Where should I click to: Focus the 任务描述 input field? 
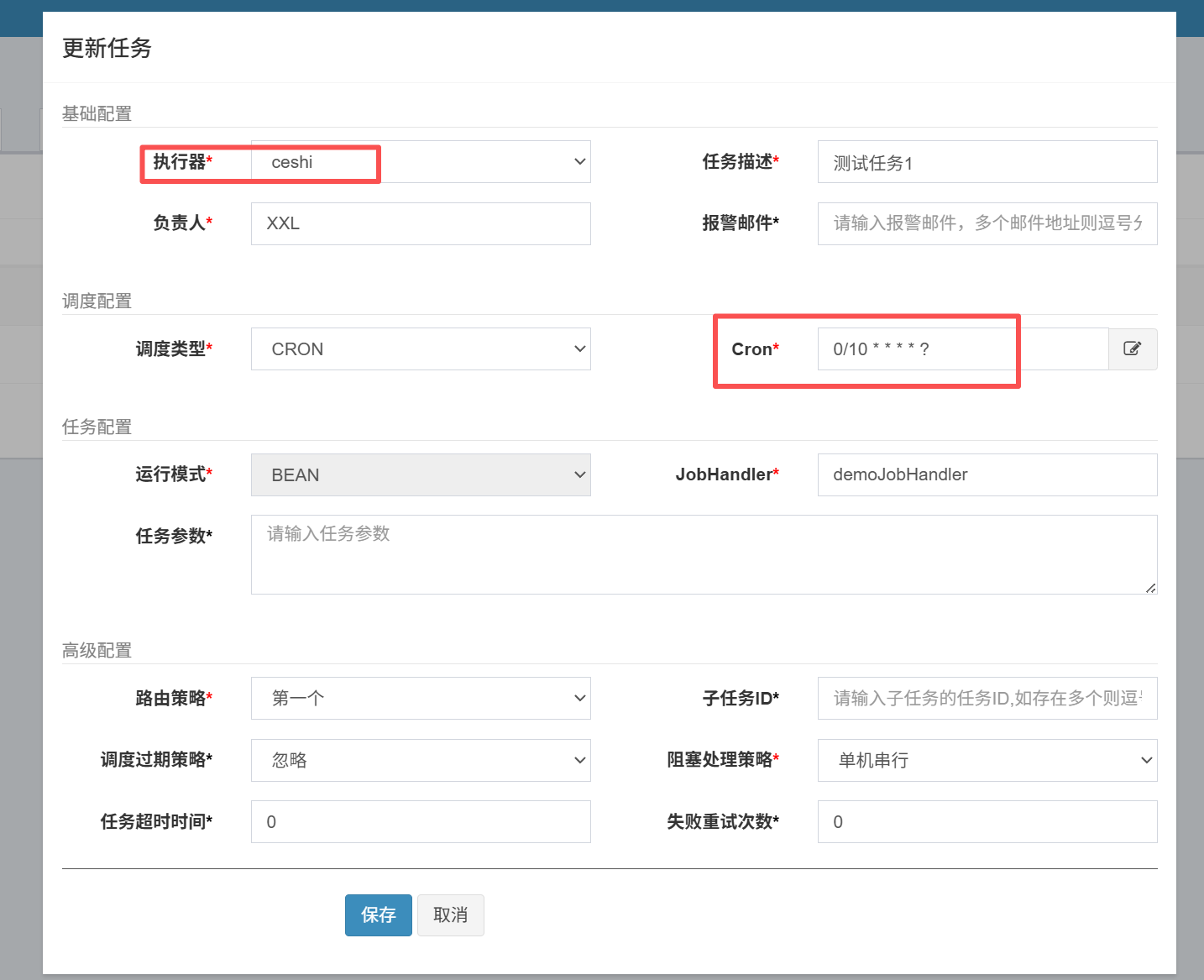987,162
